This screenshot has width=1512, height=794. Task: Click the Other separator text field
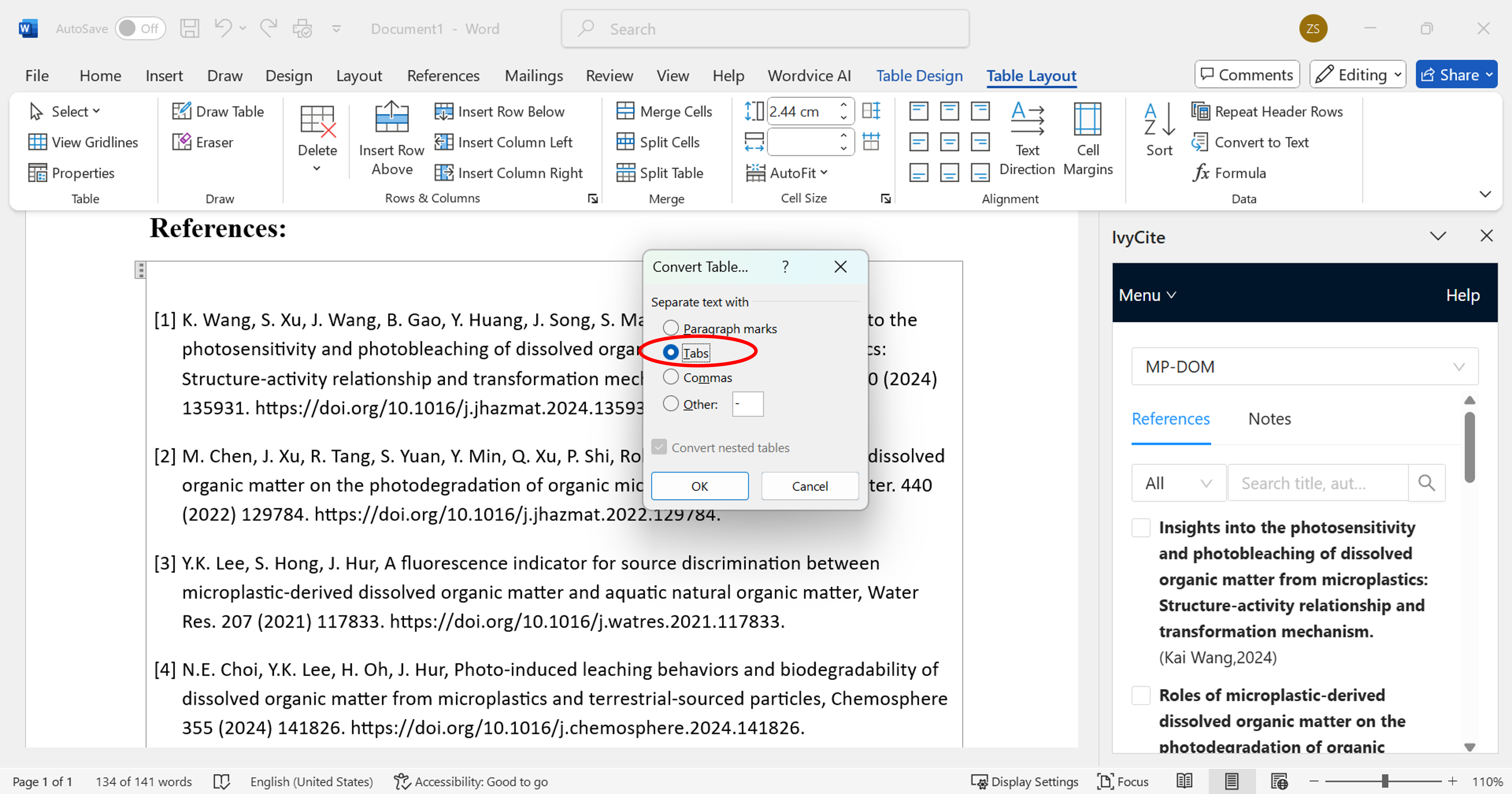[x=747, y=404]
